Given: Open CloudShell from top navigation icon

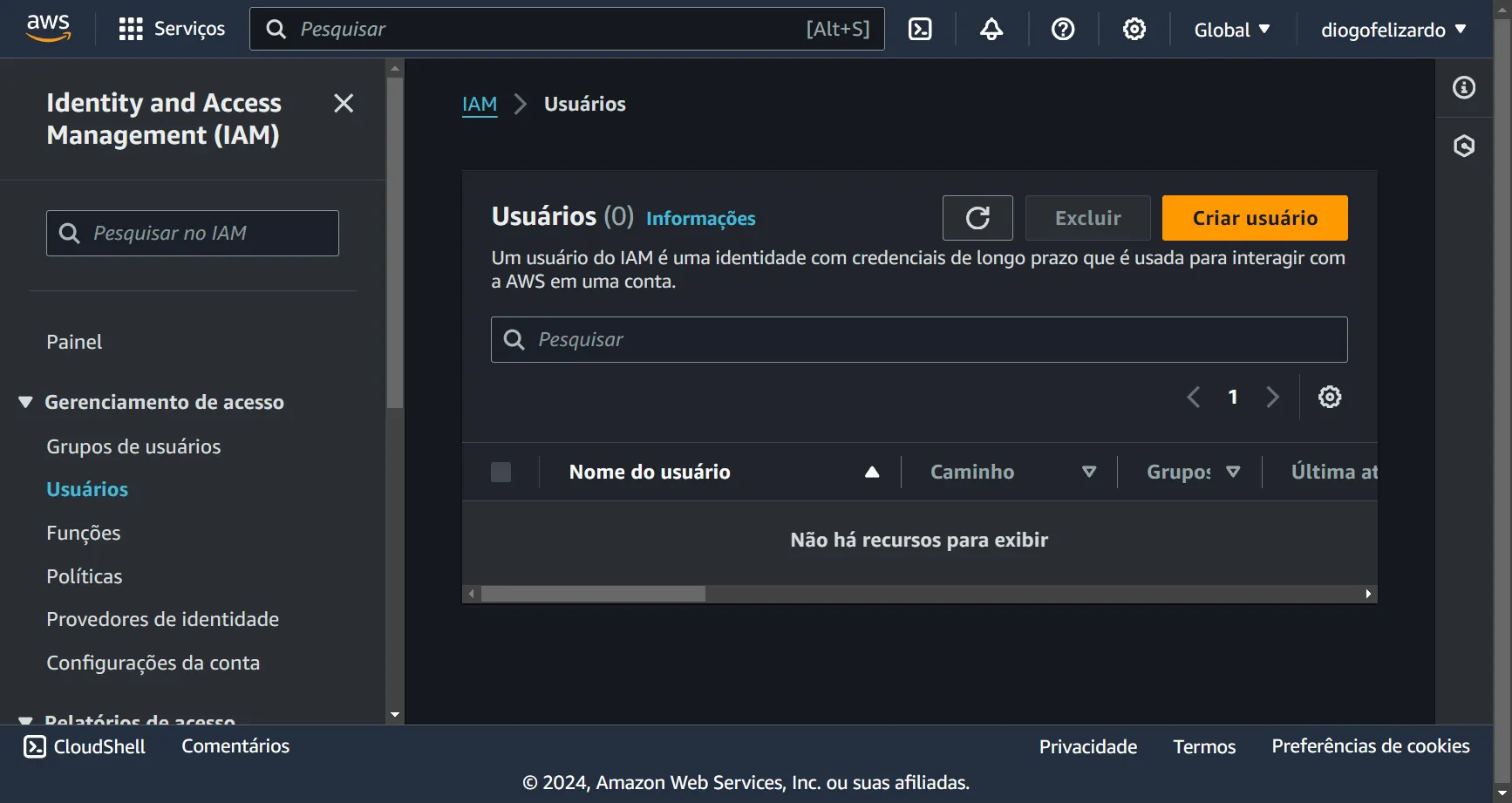Looking at the screenshot, I should coord(920,29).
